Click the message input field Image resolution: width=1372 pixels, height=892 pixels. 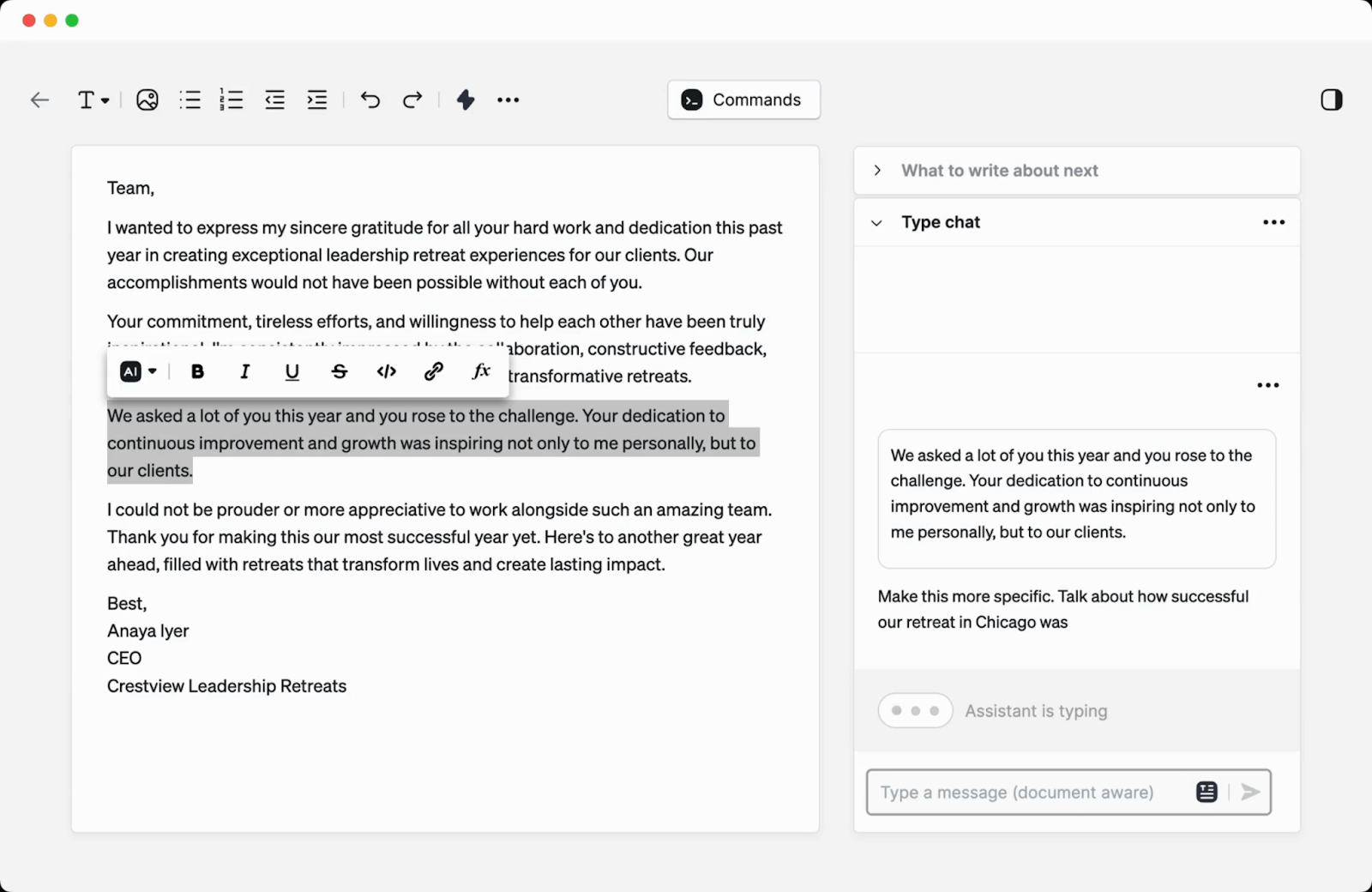coord(1020,792)
